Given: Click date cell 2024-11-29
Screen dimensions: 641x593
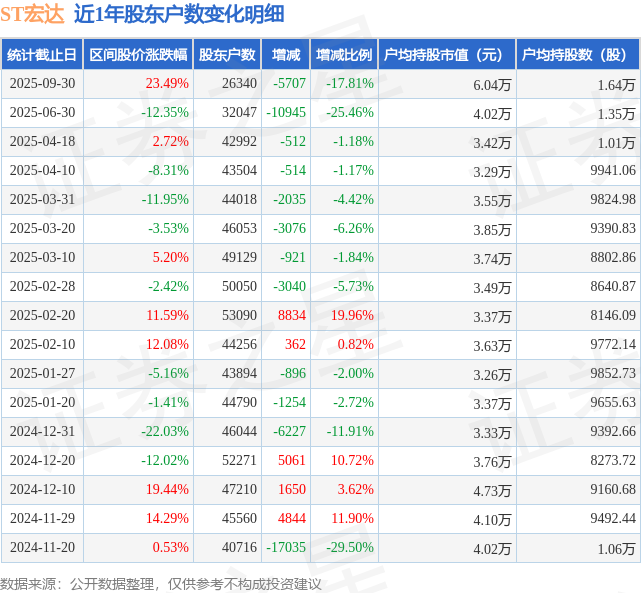Looking at the screenshot, I should [43, 519].
